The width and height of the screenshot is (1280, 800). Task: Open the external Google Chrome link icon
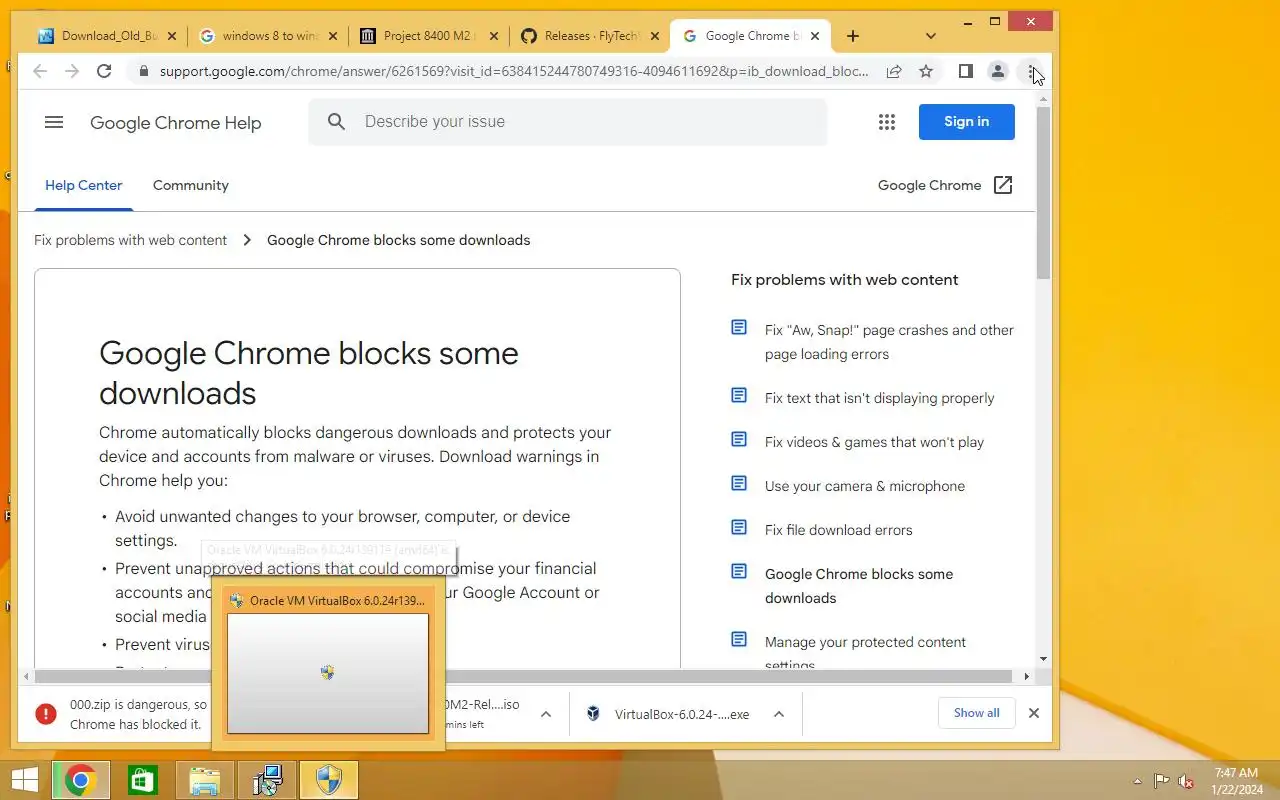1003,185
